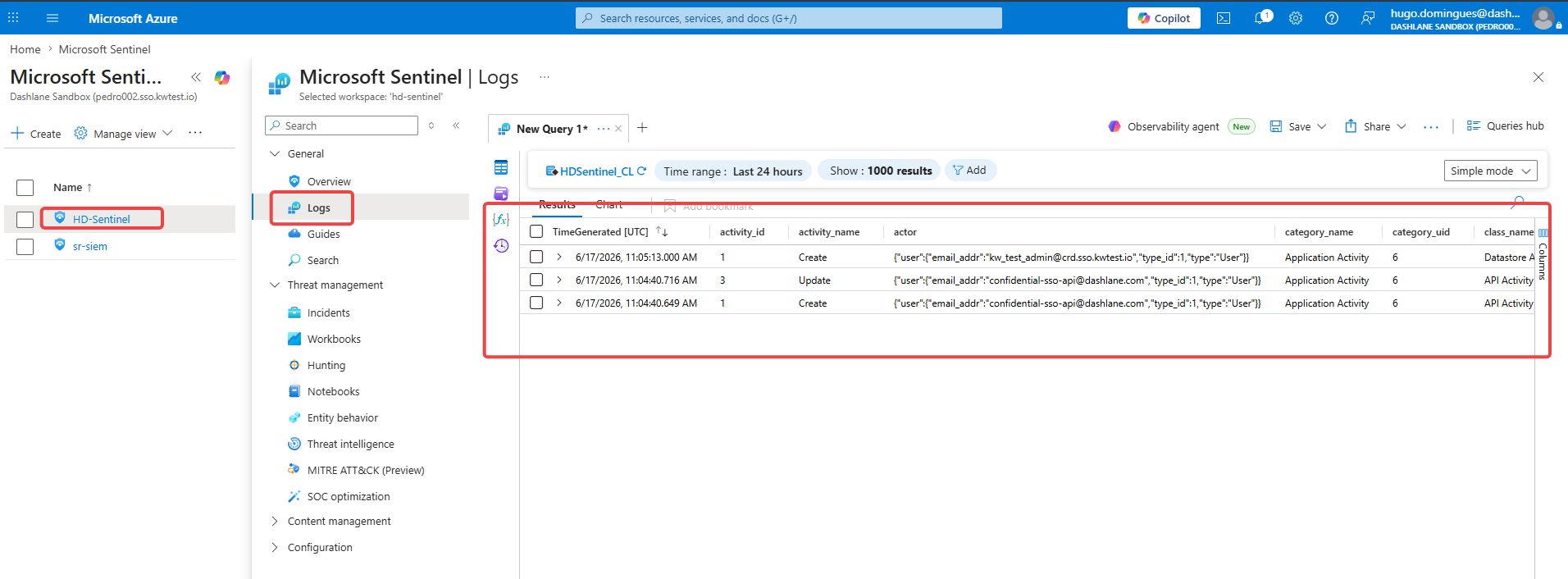Screen dimensions: 1568x579
Task: Open the feedback icon in top bar
Action: 1368,18
